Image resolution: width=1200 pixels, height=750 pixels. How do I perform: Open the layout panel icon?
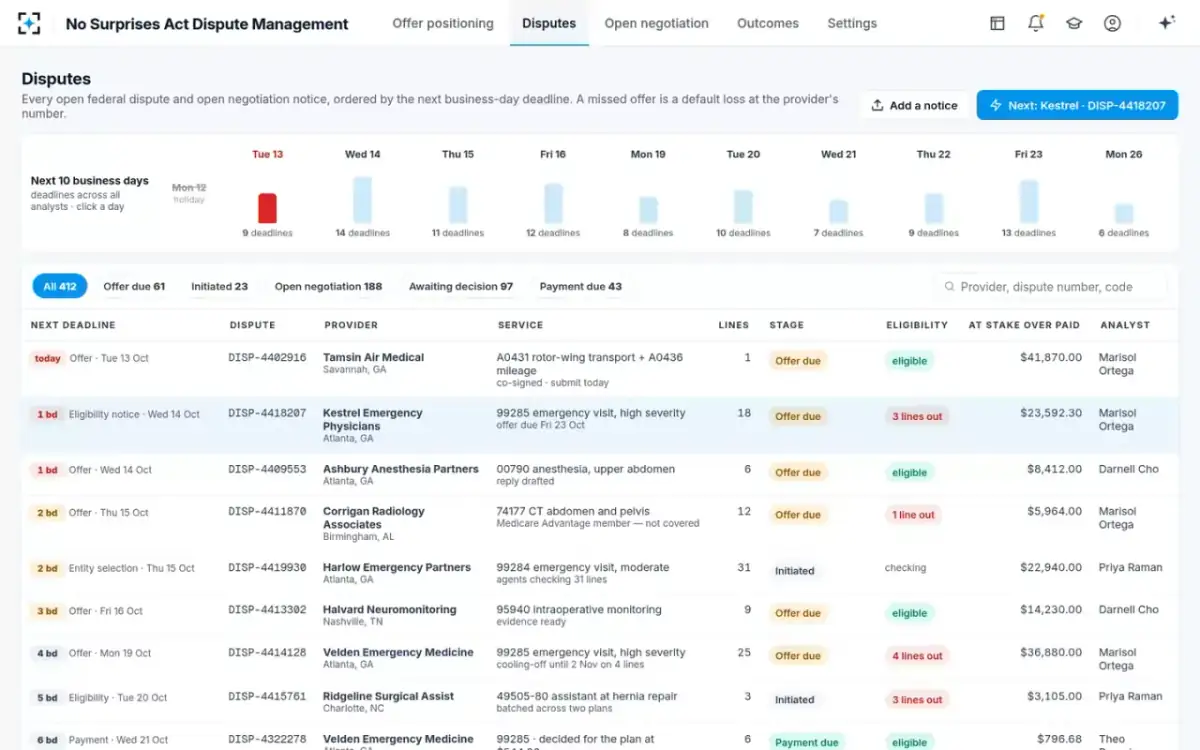997,23
